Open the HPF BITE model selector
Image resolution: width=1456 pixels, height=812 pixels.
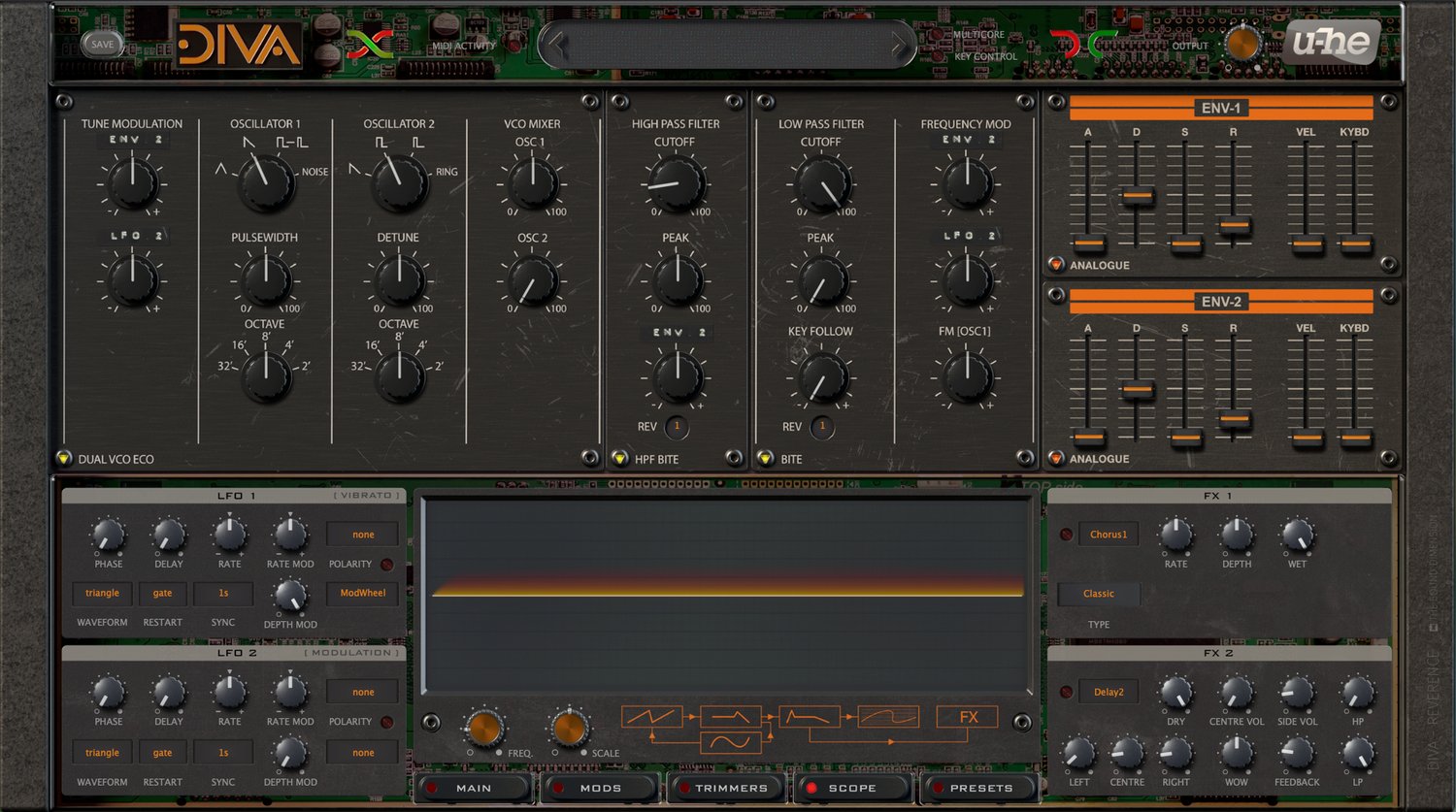point(620,459)
